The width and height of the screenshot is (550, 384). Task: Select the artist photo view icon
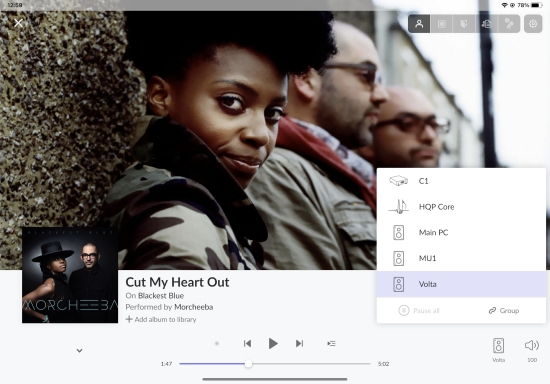coord(419,24)
